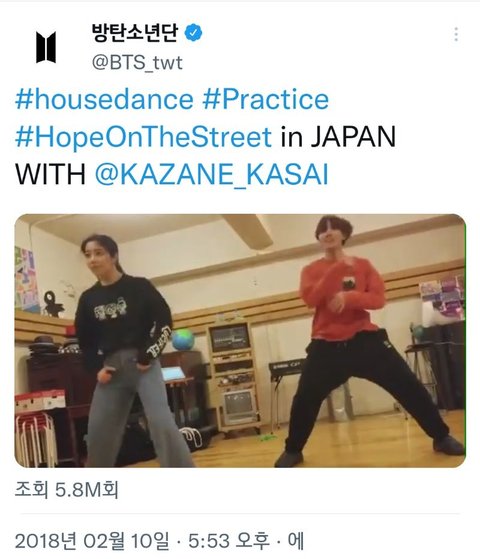The height and width of the screenshot is (559, 480).
Task: Click the 'in JAPAN' tweet text
Action: 338,137
